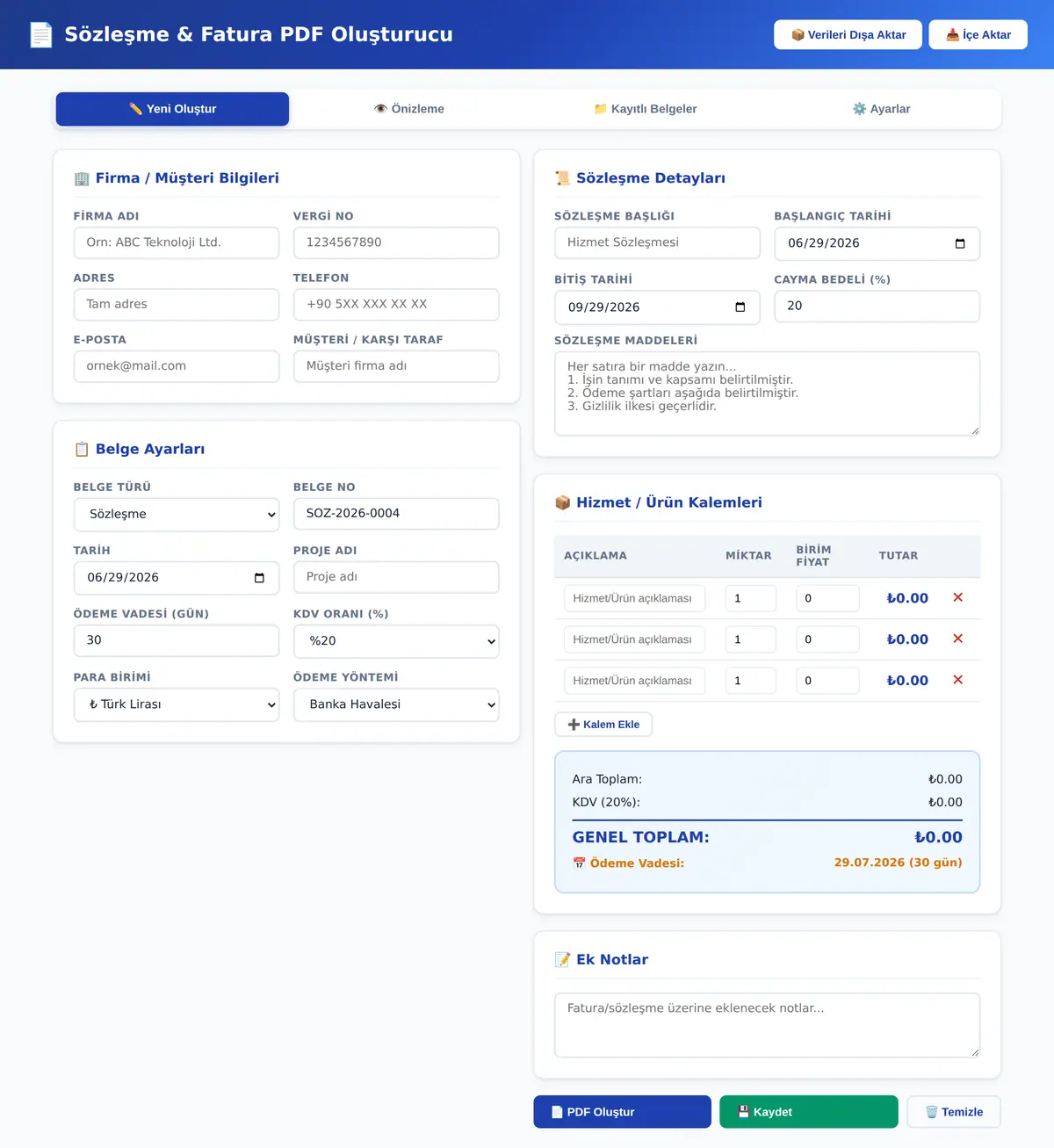Click the document logo icon in header
Viewport: 1054px width, 1148px height.
tap(41, 34)
